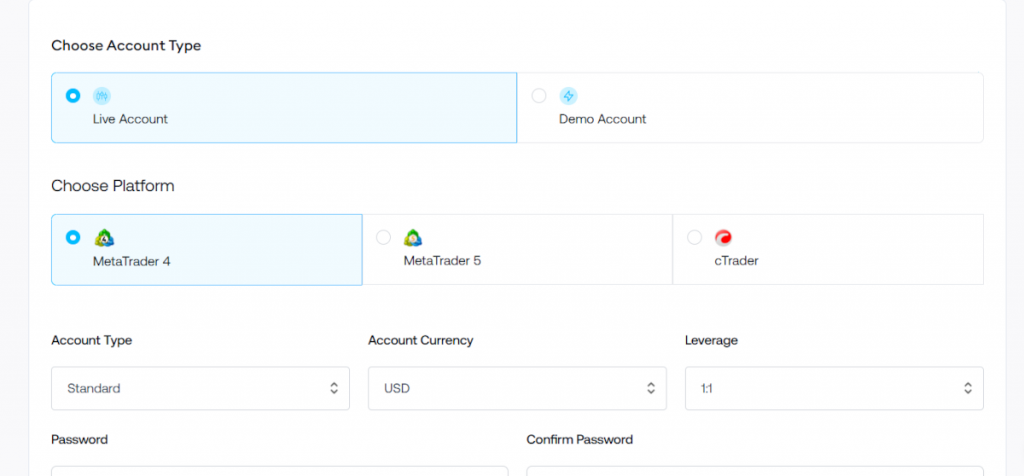Click the MetaTrader 5 platform label
This screenshot has height=476, width=1024.
(x=442, y=261)
